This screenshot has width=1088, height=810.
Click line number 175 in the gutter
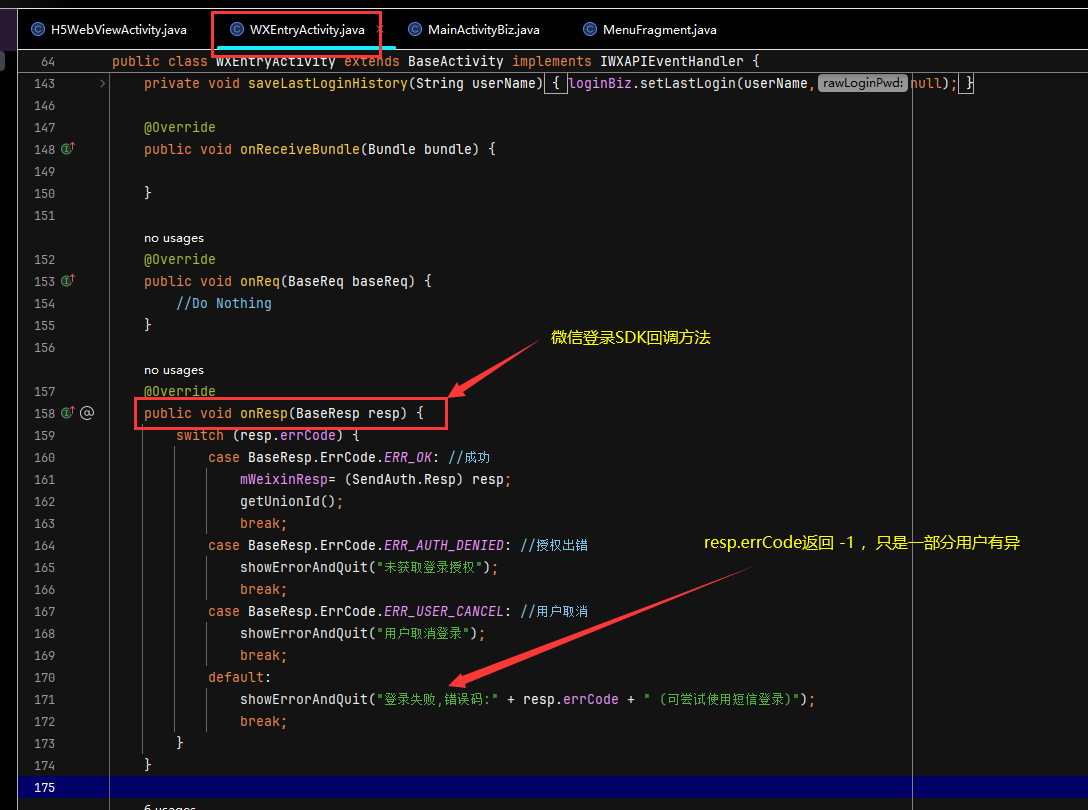pos(44,787)
